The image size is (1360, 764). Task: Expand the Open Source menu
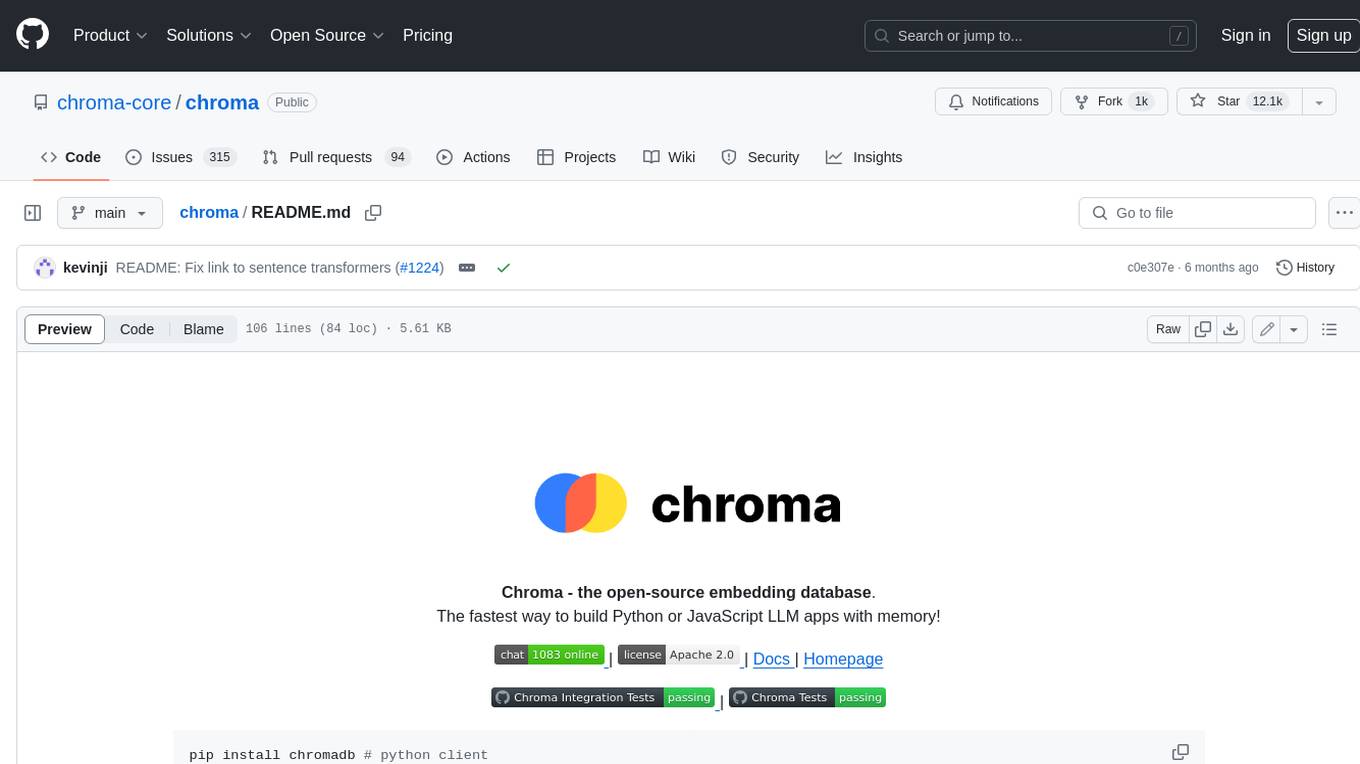(x=327, y=35)
